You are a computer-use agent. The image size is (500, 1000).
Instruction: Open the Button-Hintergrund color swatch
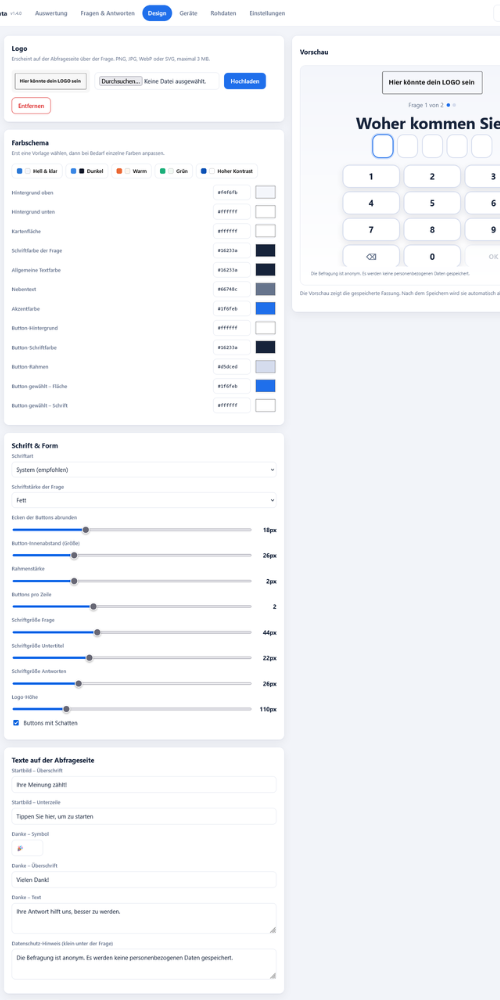(x=265, y=328)
